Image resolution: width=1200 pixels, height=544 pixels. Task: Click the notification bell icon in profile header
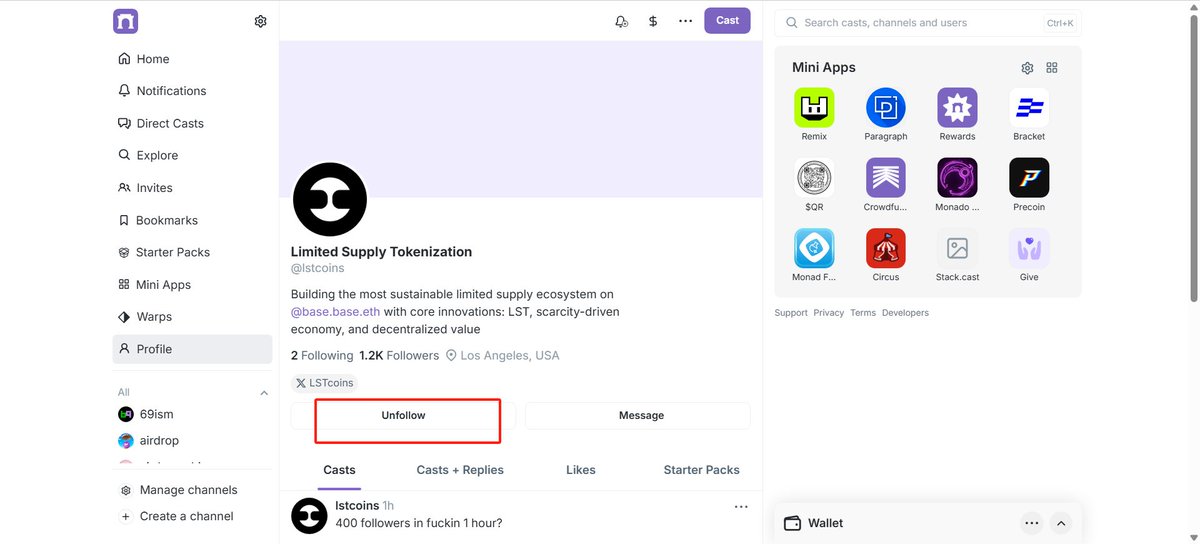tap(621, 21)
